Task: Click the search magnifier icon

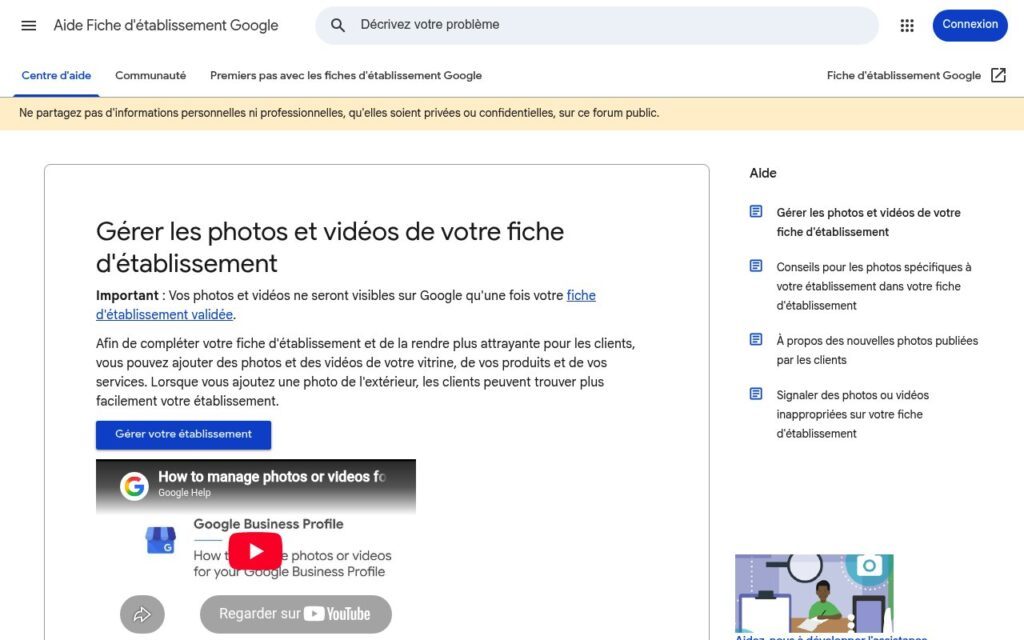Action: coord(337,25)
